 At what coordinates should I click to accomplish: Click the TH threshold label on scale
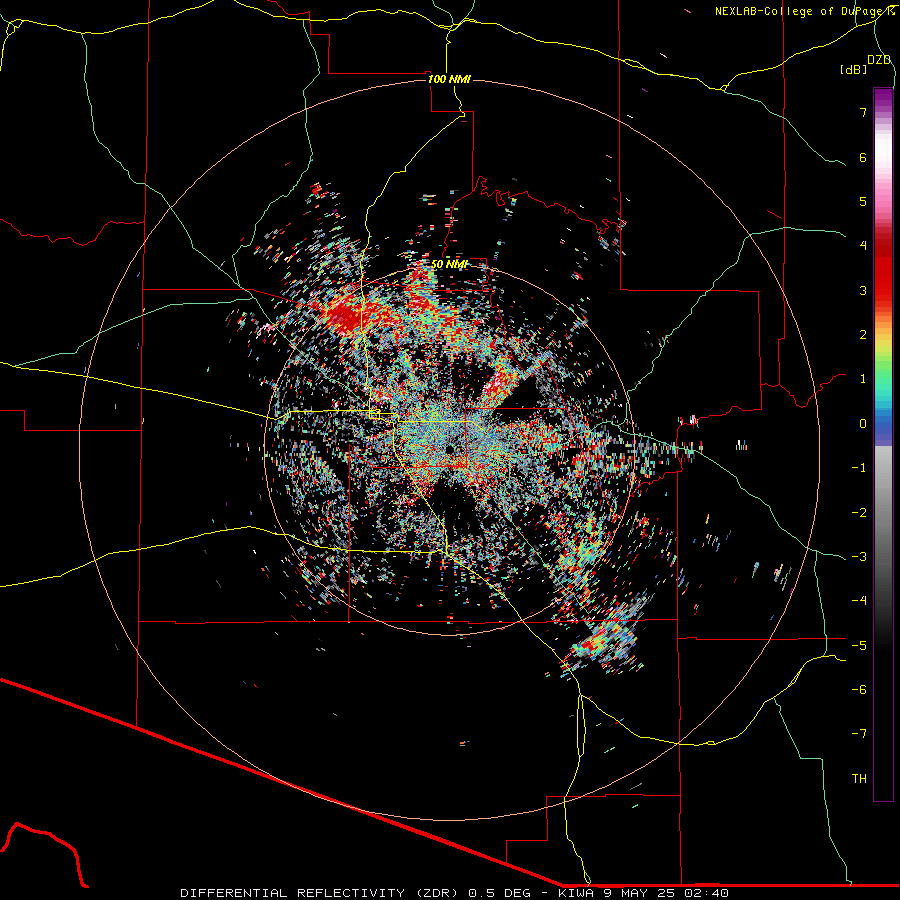point(859,778)
